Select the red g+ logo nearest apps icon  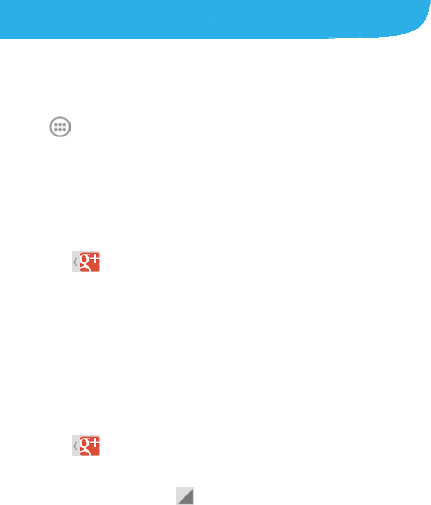click(89, 262)
